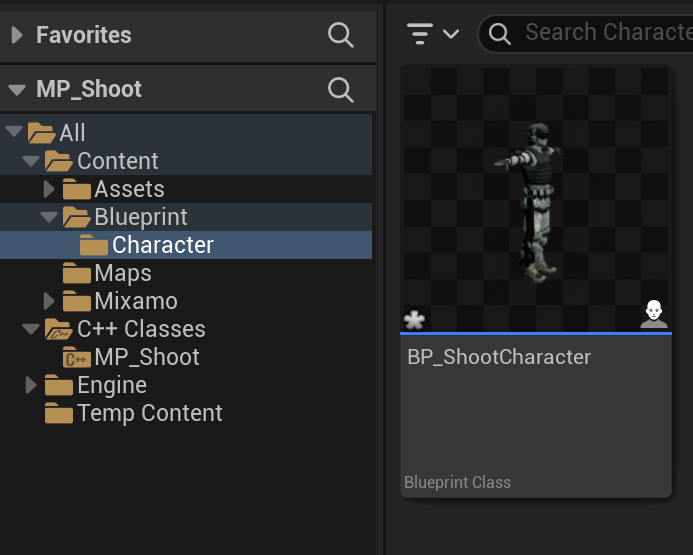This screenshot has height=555, width=693.
Task: Open the content browser filter menu
Action: 433,33
